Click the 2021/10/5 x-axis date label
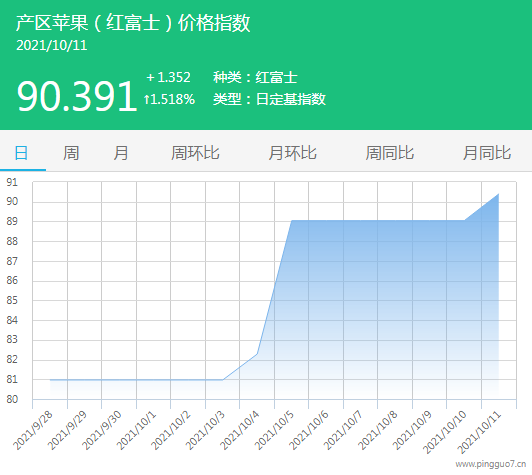This screenshot has height=475, width=532. (274, 430)
